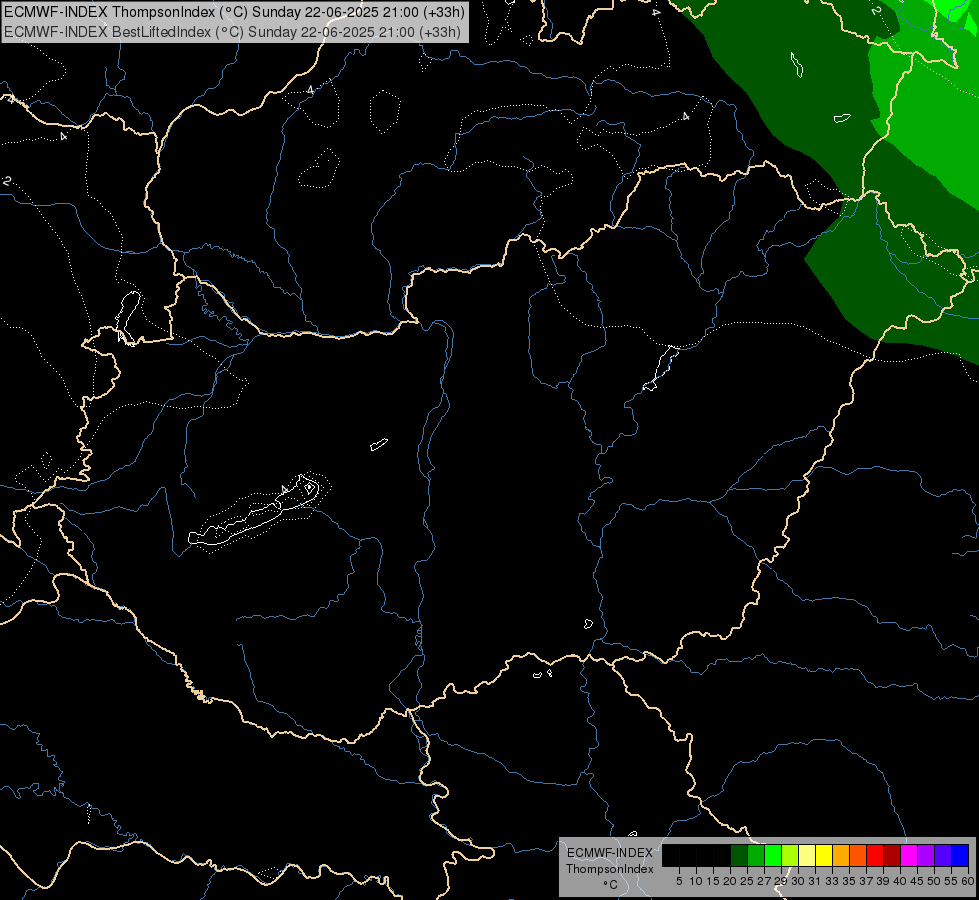This screenshot has height=900, width=979.
Task: Click the black legend swatch between 15 and 20
Action: 722,855
